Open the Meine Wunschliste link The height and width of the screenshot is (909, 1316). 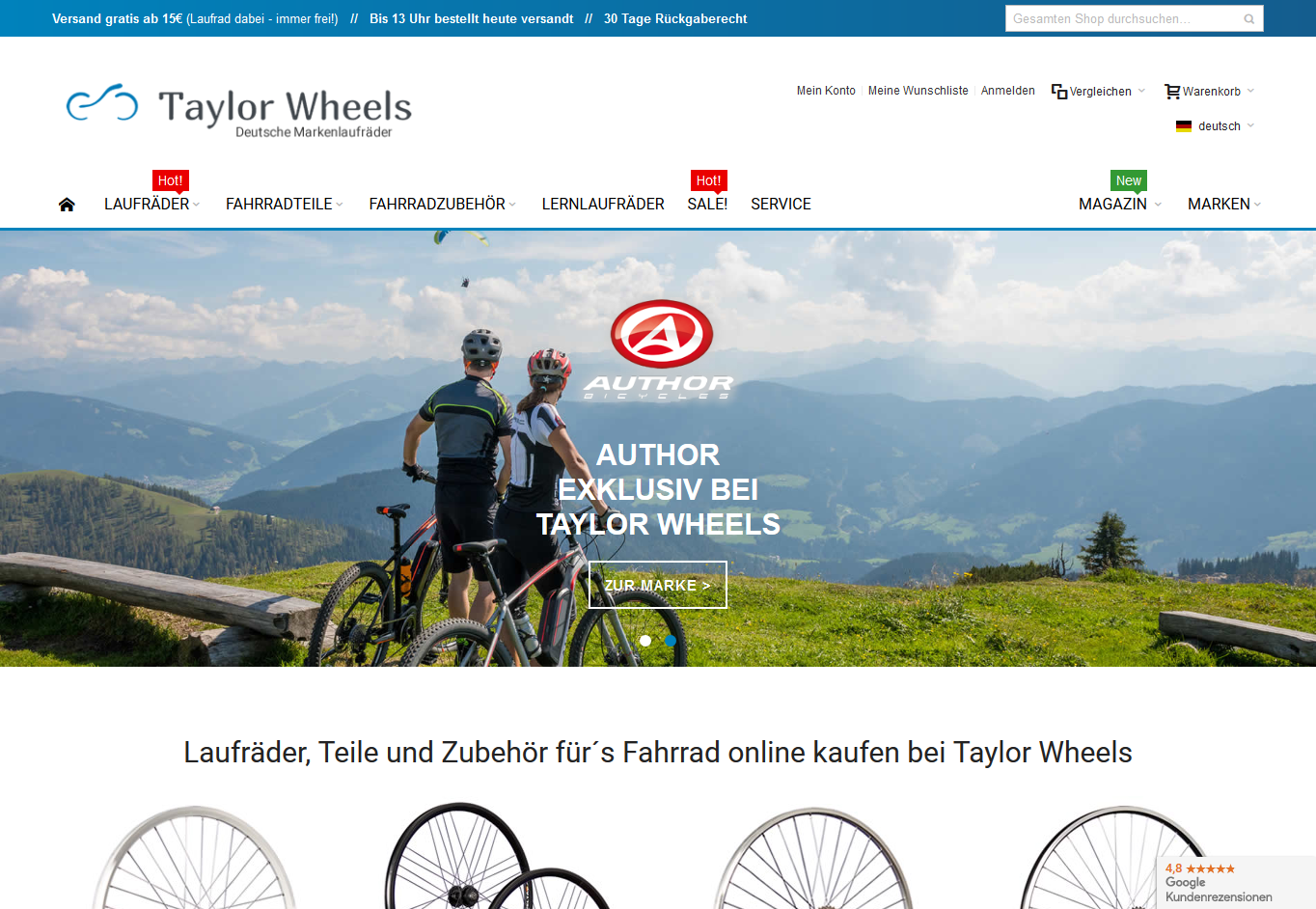(918, 91)
